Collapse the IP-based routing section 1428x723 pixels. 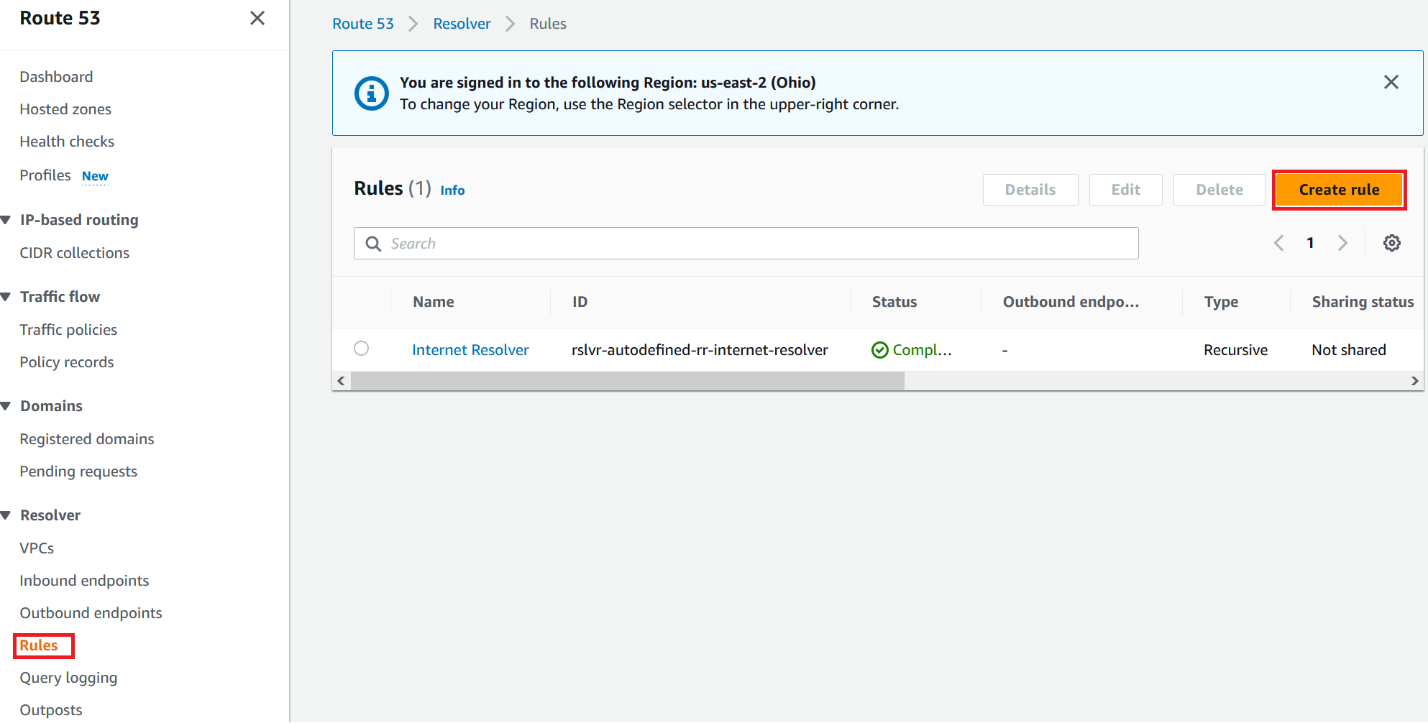click(6, 220)
